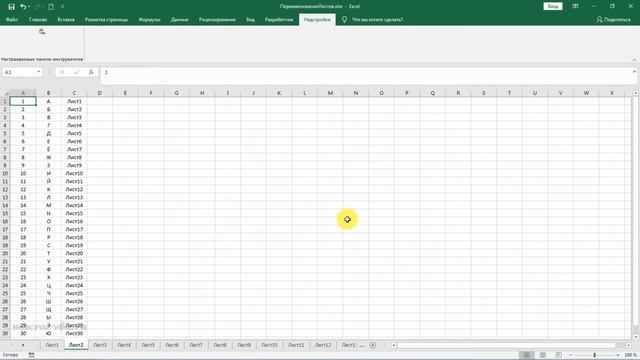640x360 pixels.
Task: Switch to Normal view
Action: coord(527,355)
